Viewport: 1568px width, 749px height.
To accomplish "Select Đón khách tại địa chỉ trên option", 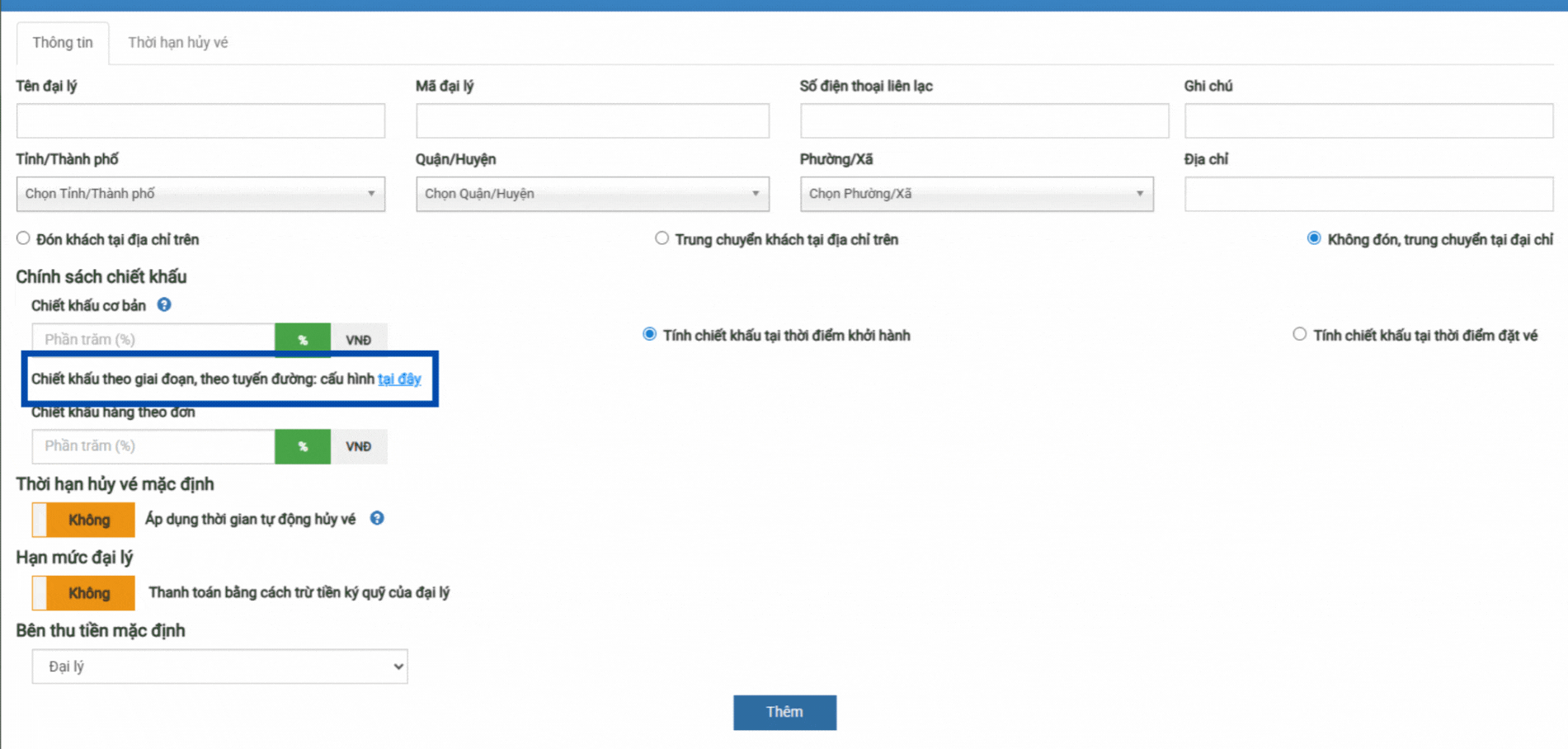I will point(23,239).
